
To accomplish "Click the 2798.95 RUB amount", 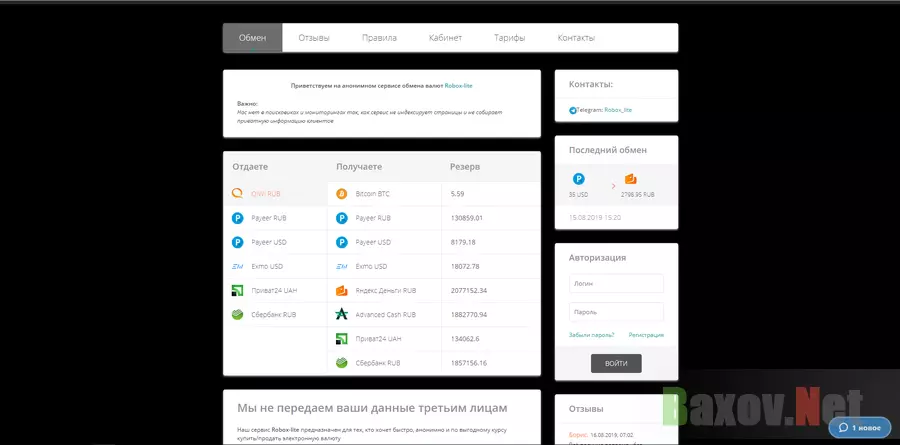I will point(638,195).
